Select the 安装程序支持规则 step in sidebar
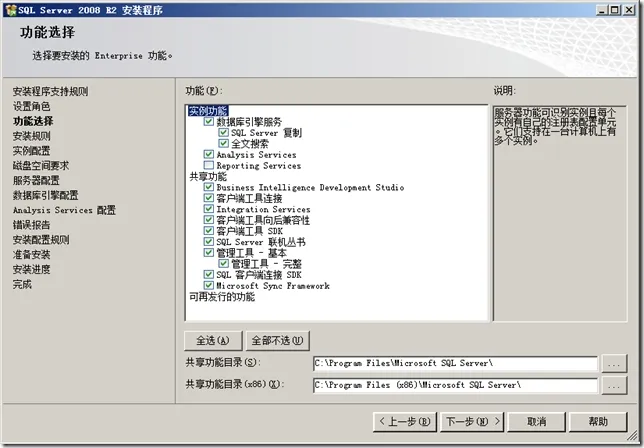This screenshot has width=644, height=448. (51, 91)
